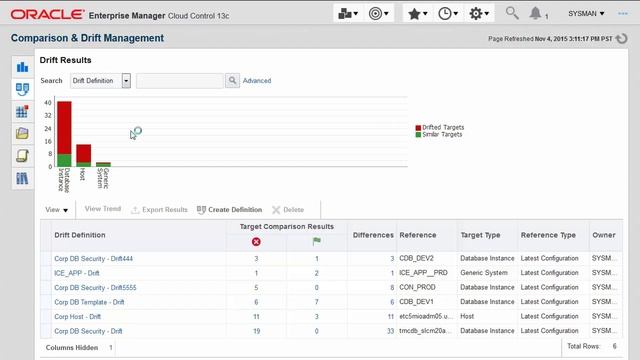Sort by Reference Type column header

[548, 235]
